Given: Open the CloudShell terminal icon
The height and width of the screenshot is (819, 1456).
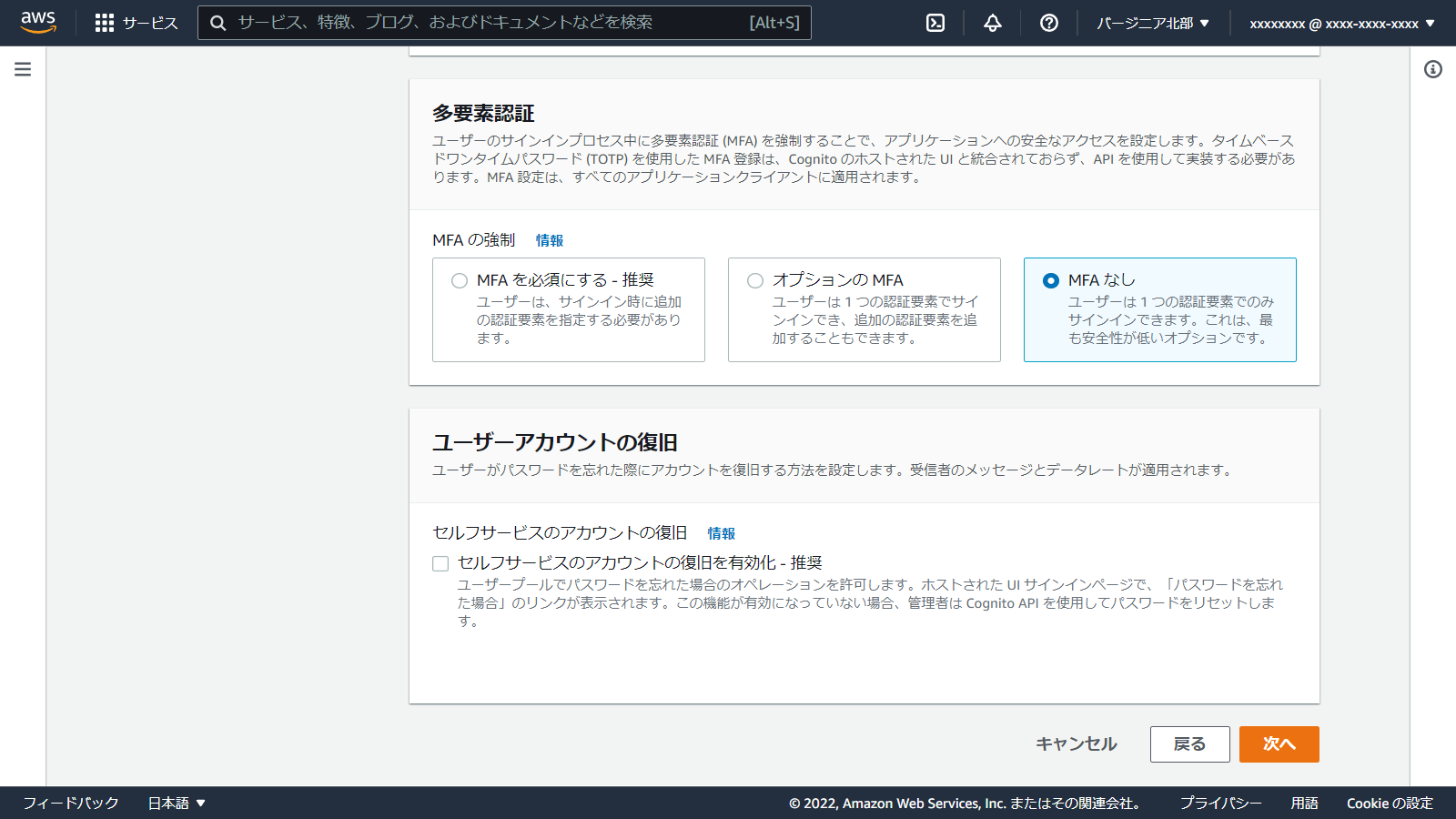Looking at the screenshot, I should (934, 23).
